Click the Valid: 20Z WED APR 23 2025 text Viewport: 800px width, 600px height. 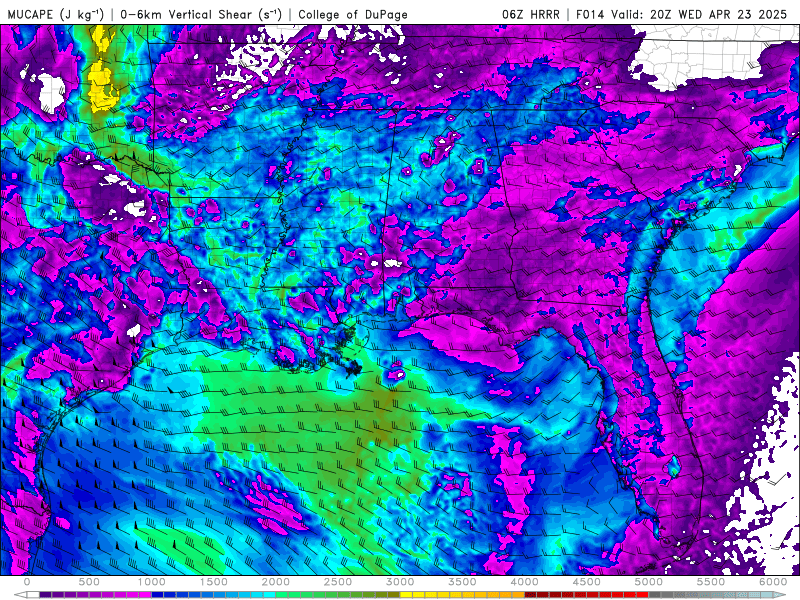(x=699, y=14)
